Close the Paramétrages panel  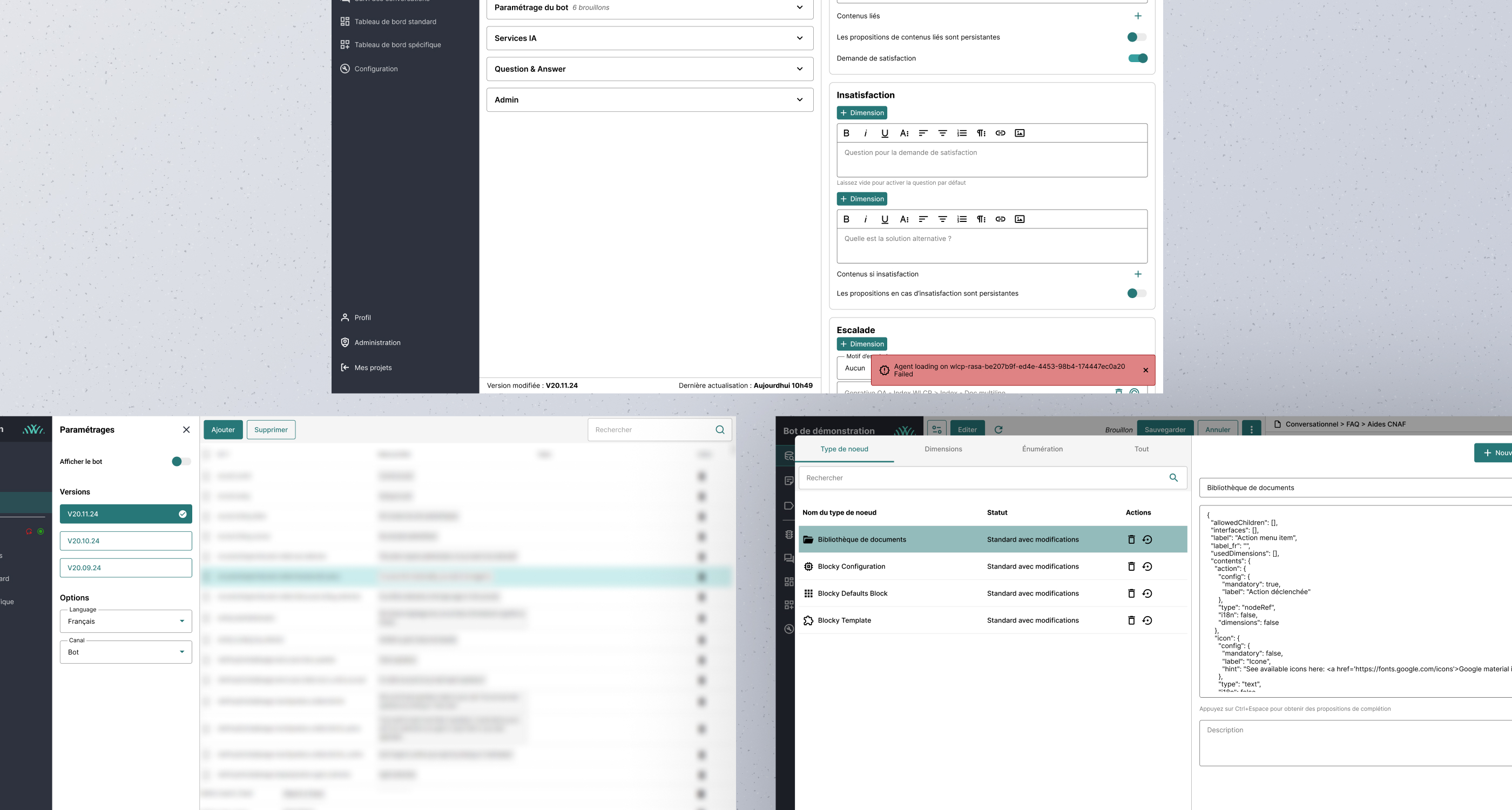pos(186,430)
